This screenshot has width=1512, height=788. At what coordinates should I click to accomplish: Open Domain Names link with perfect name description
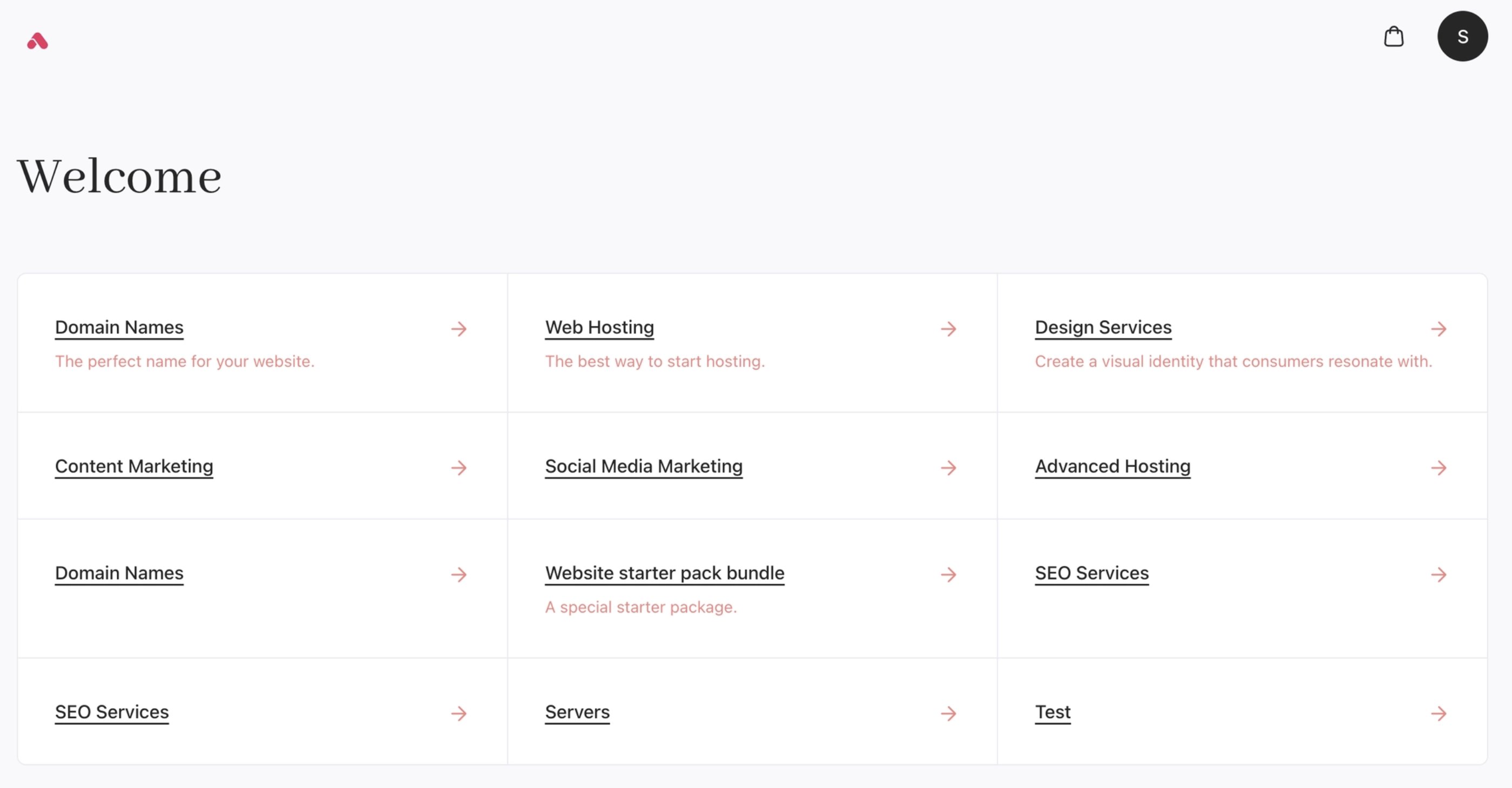coord(119,328)
